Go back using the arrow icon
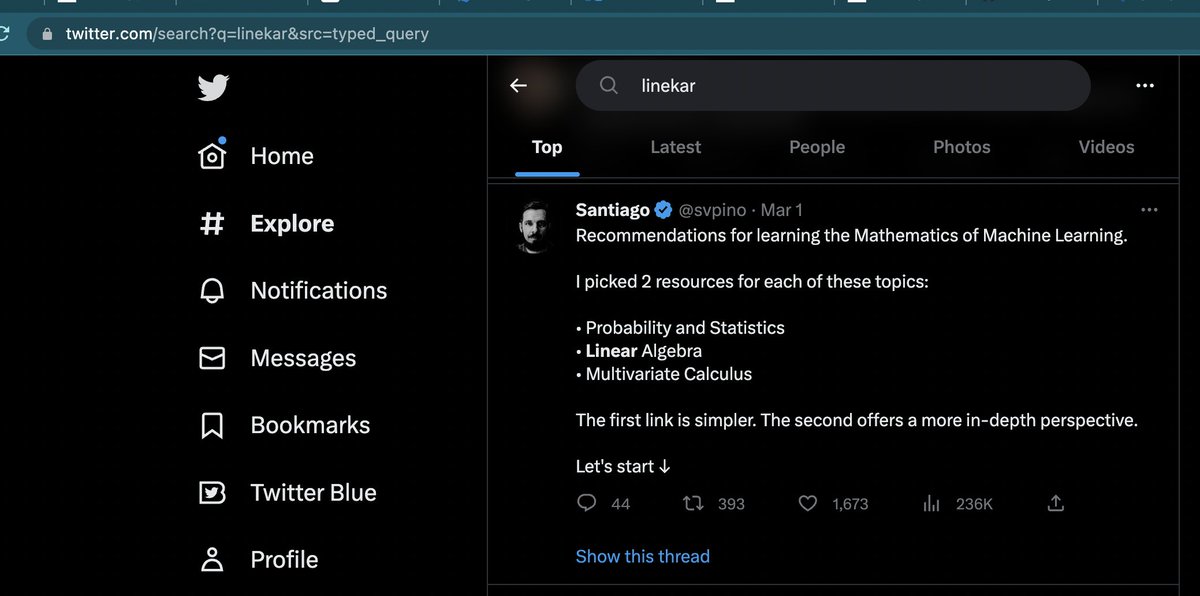 click(x=519, y=85)
